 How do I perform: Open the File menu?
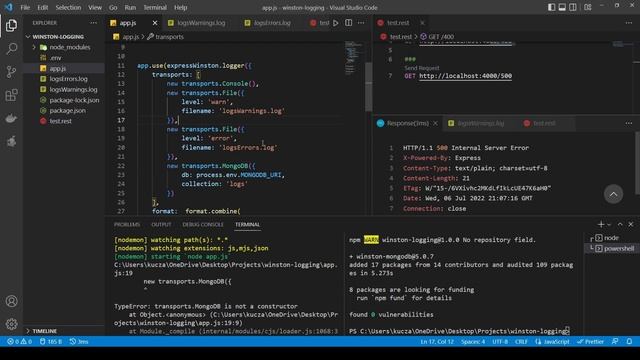pos(25,7)
